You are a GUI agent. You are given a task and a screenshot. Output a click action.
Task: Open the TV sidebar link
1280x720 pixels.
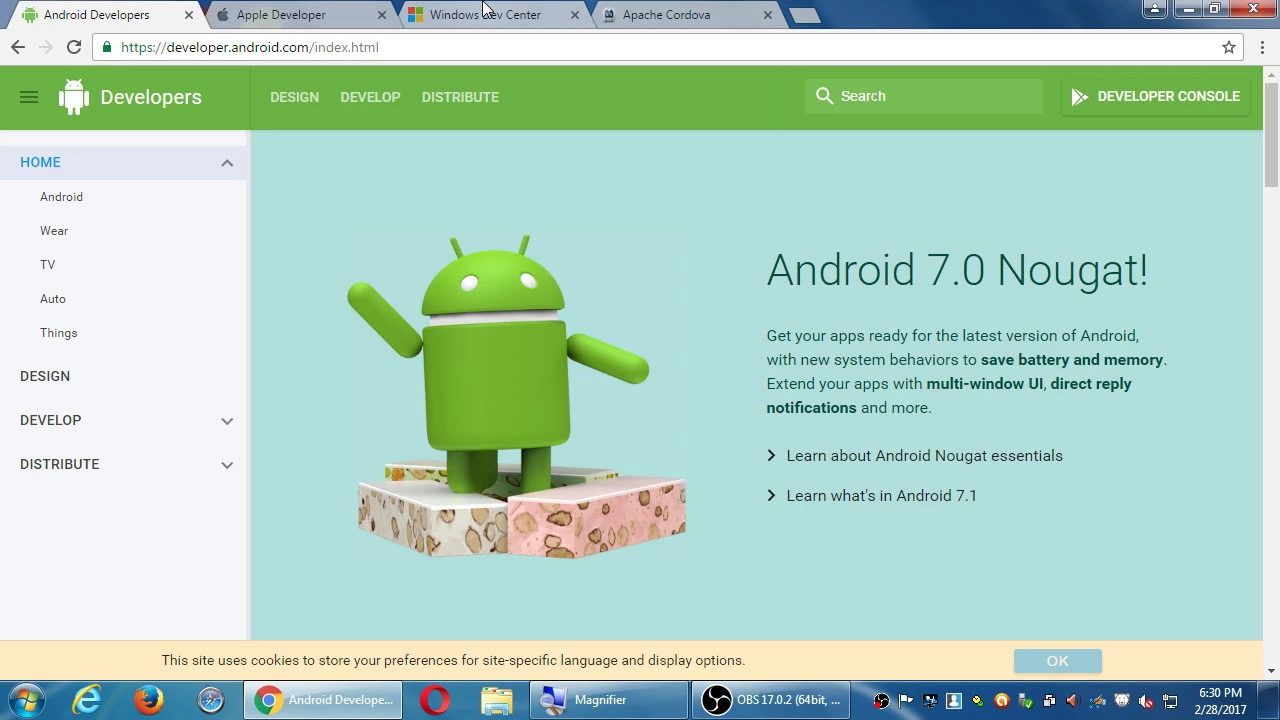pos(47,265)
